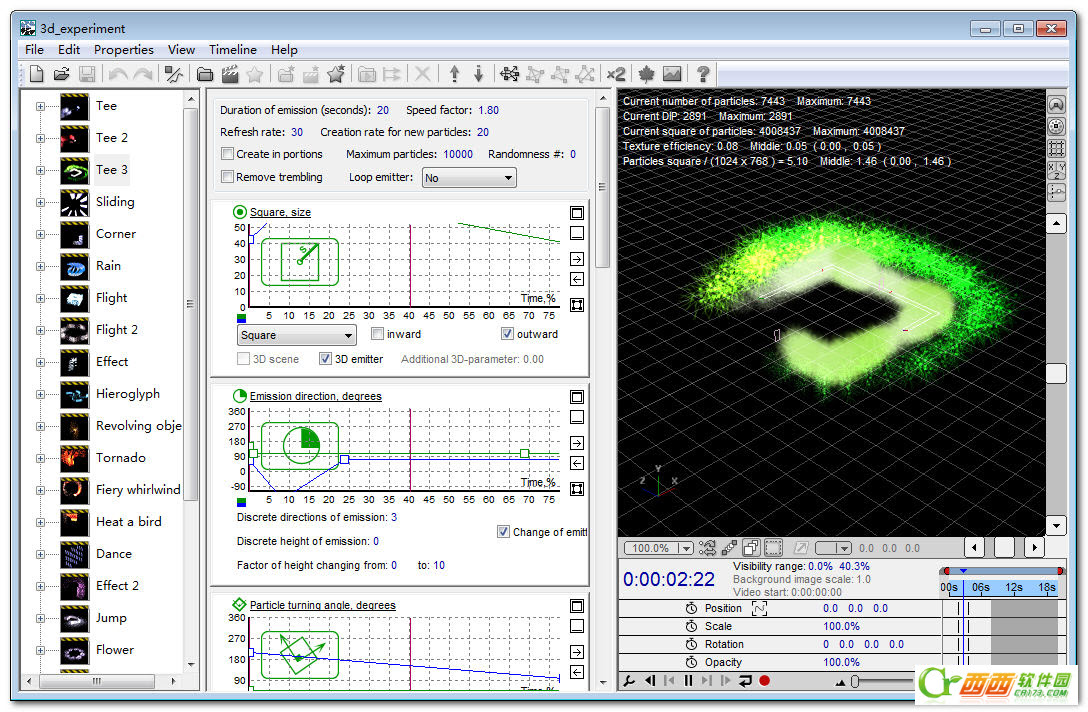Click the Emission direction, degrees link

(315, 396)
